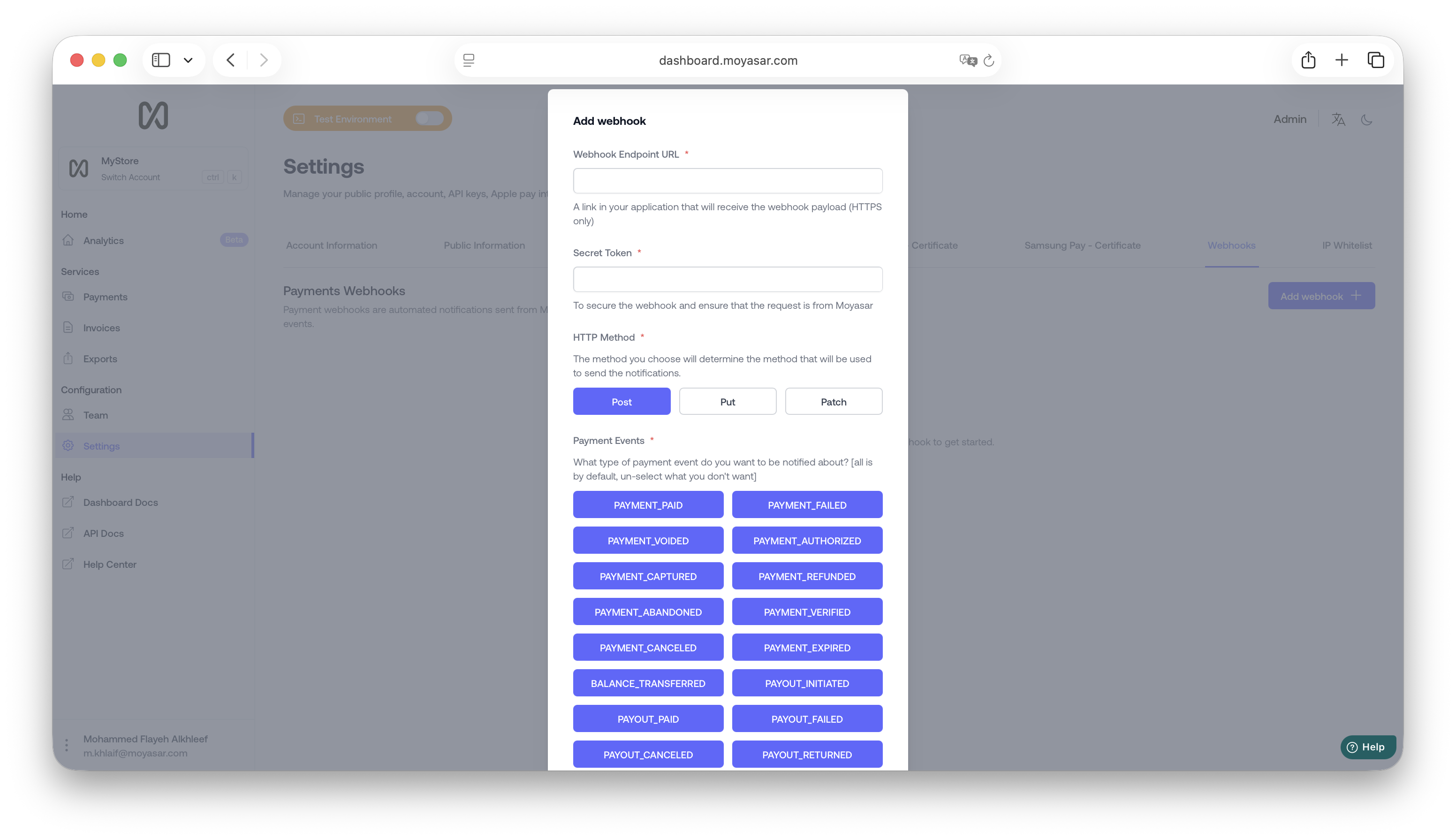Open the Safari tab overview icon
The height and width of the screenshot is (840, 1456).
click(x=1375, y=60)
